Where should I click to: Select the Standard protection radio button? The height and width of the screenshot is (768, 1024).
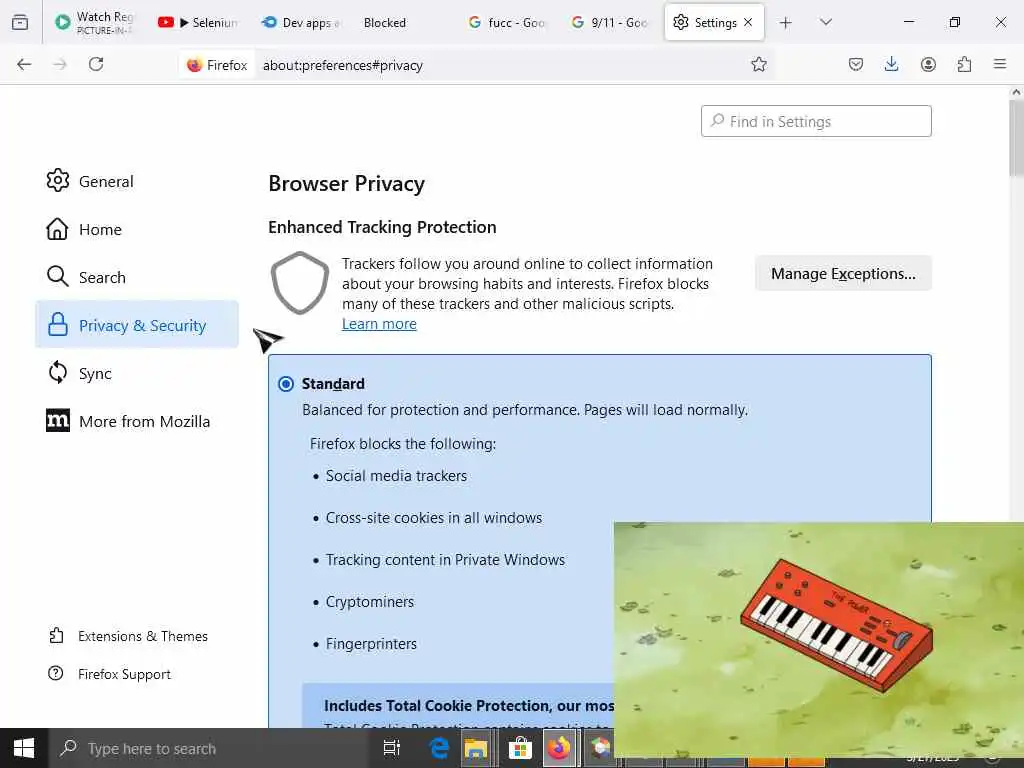coord(285,384)
